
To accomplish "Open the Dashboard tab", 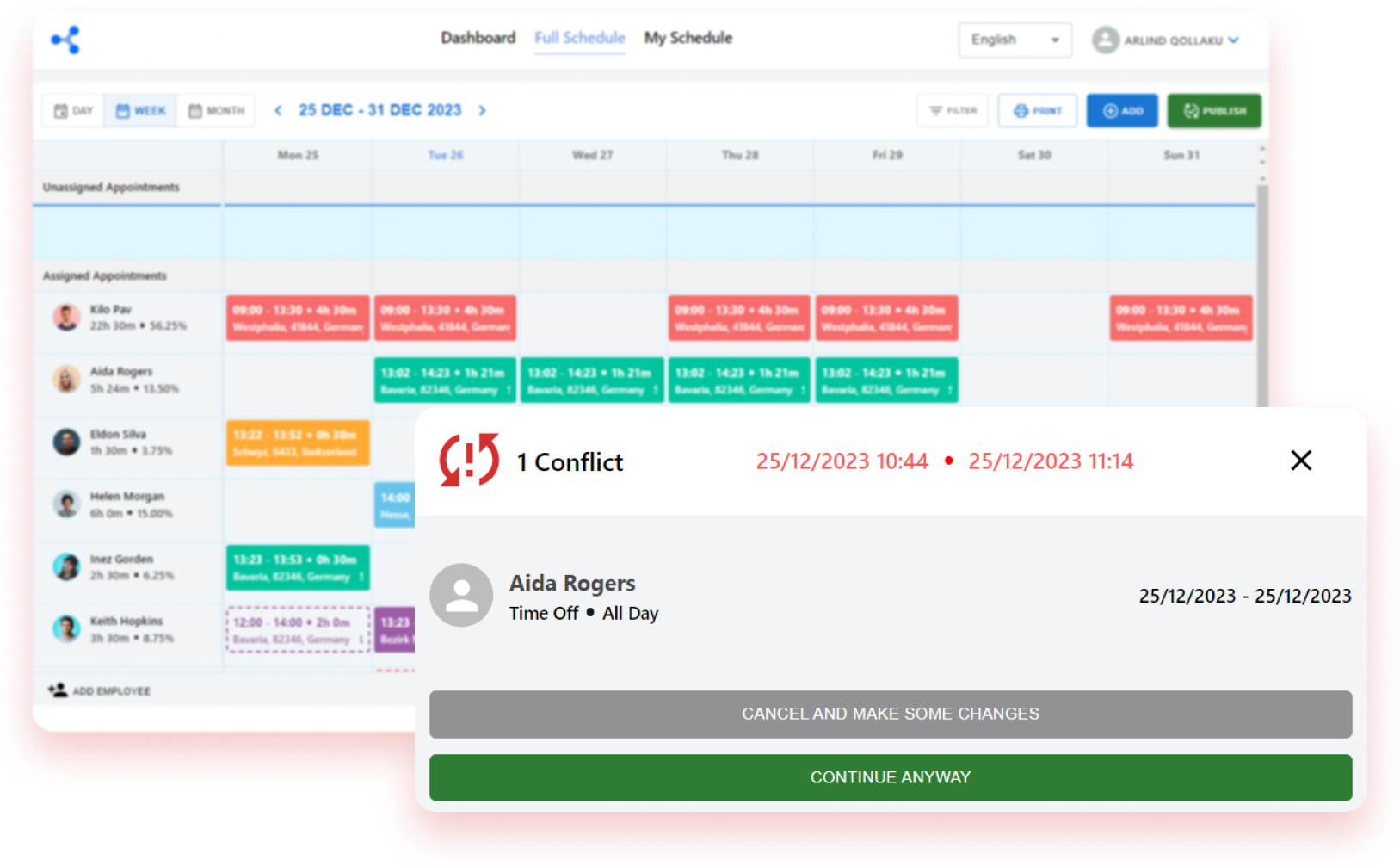I will [x=478, y=38].
